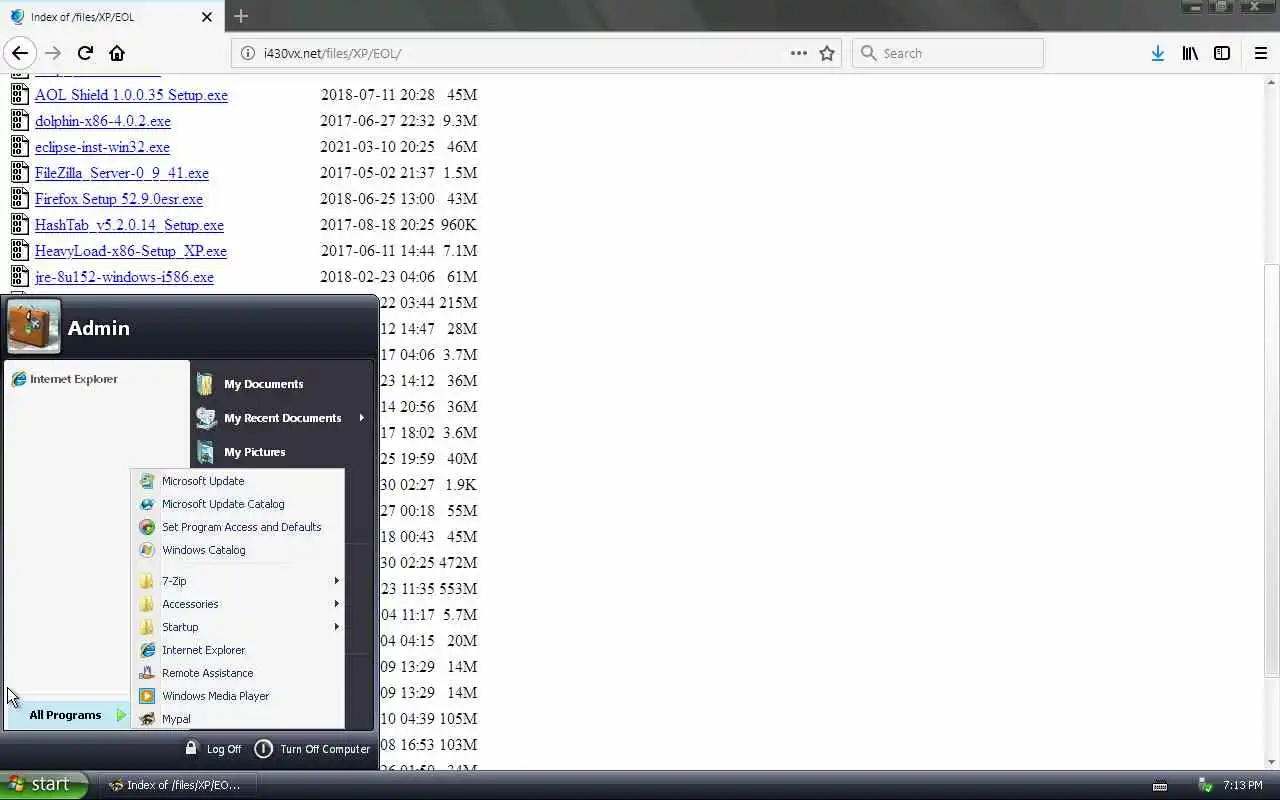Image resolution: width=1280 pixels, height=800 pixels.
Task: Launch Remote Assistance
Action: tap(240, 673)
